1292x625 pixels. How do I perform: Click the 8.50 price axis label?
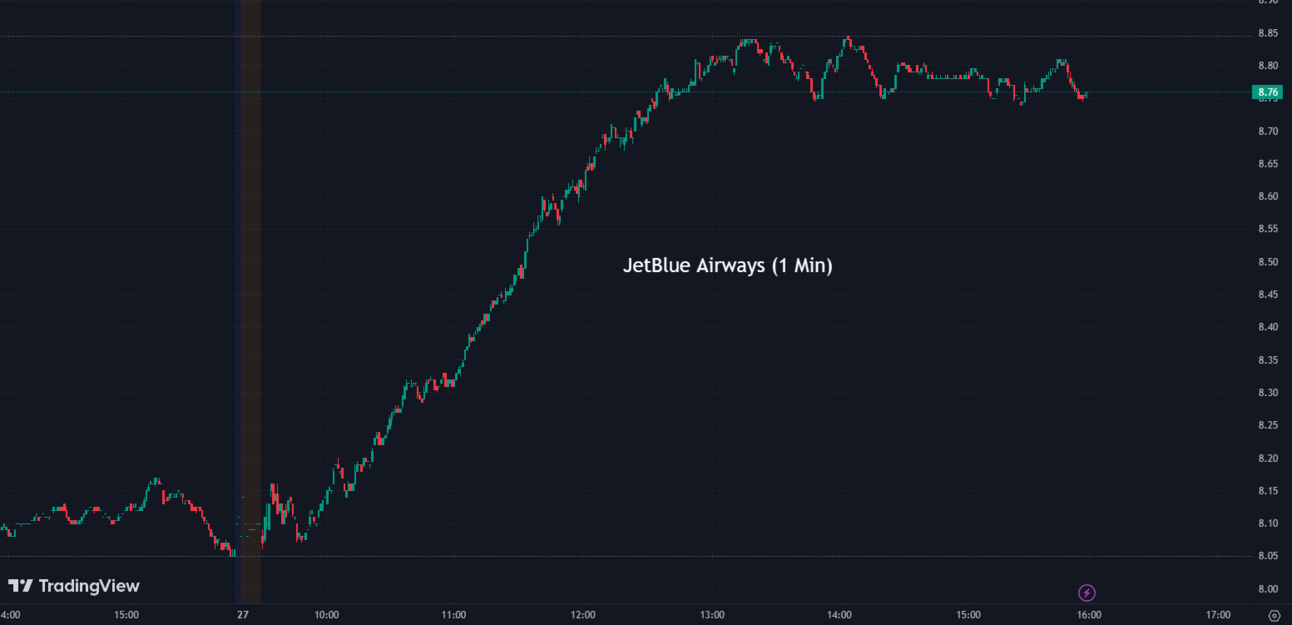click(x=1268, y=262)
